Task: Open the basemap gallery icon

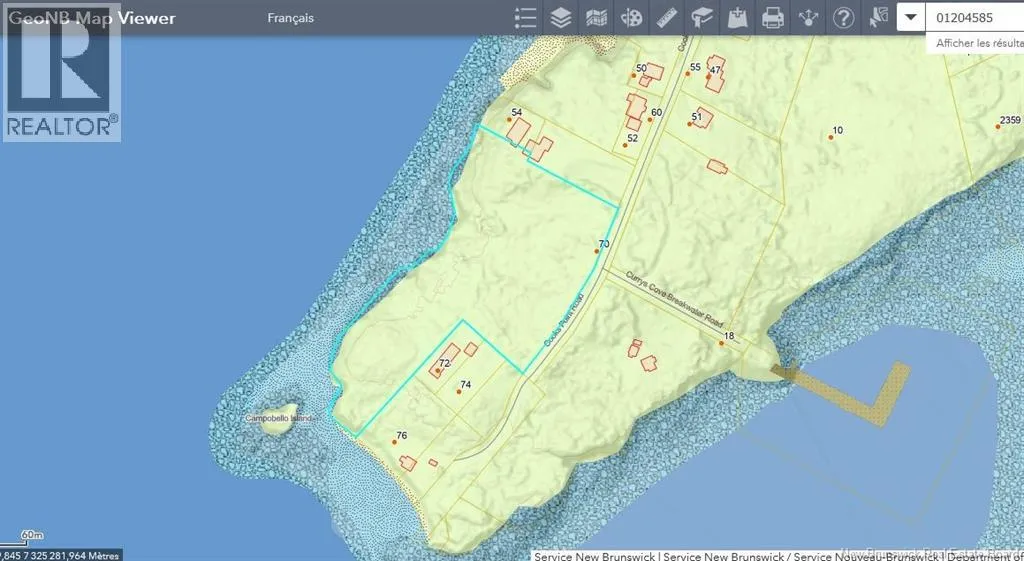Action: [596, 17]
